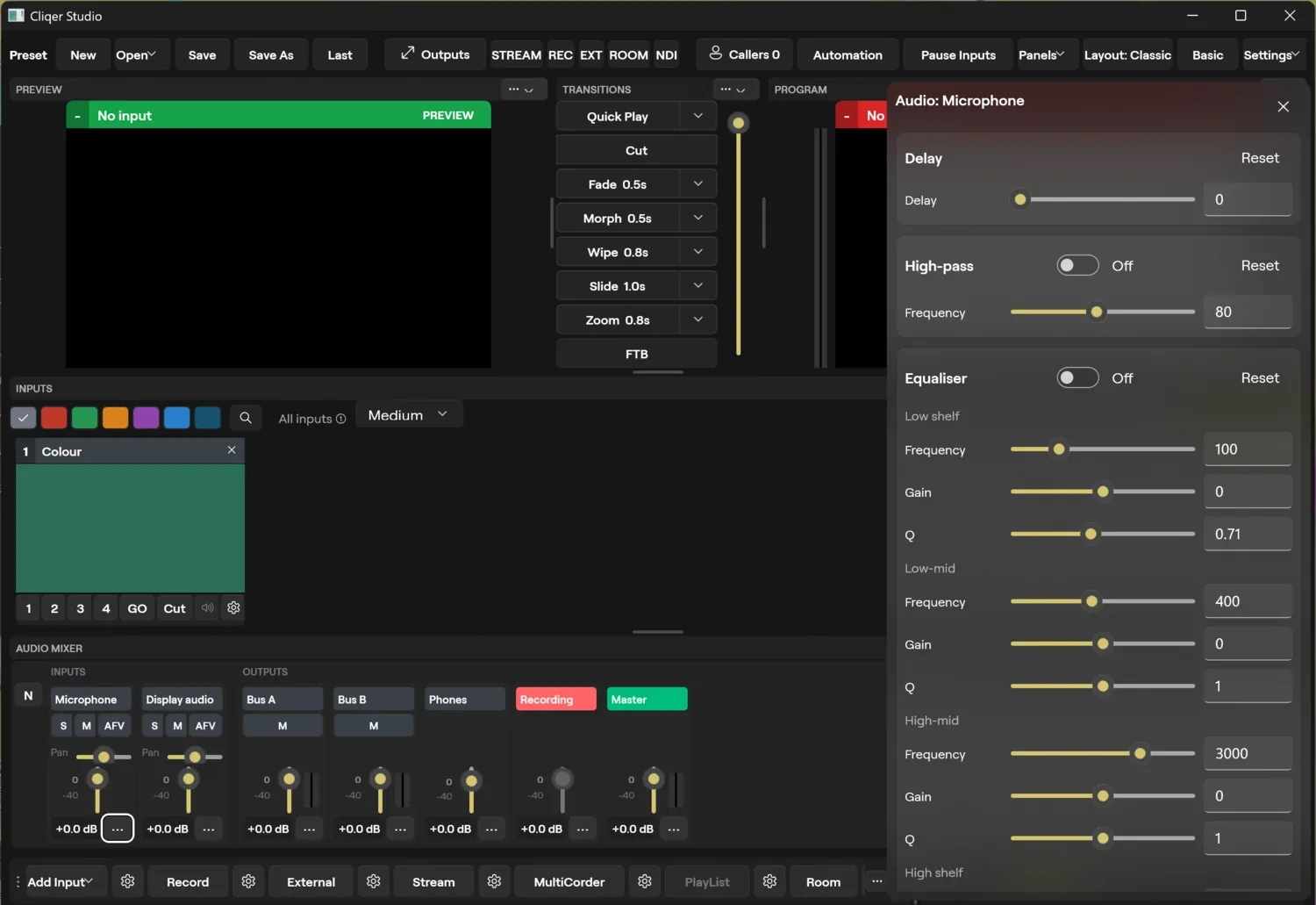1316x905 pixels.
Task: Open Recording output options ellipsis
Action: [x=583, y=829]
